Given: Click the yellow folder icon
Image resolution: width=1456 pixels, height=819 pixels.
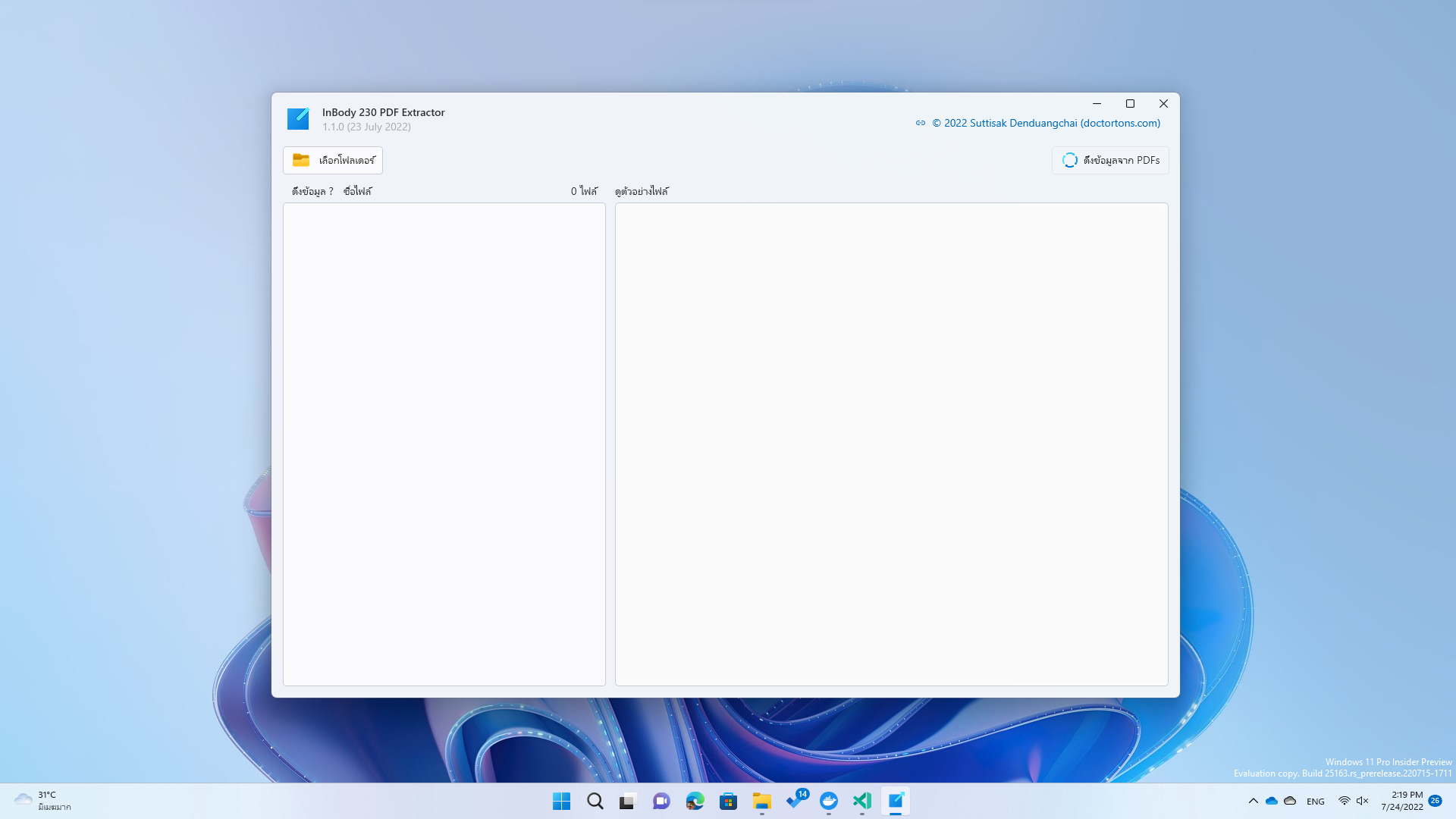Looking at the screenshot, I should pyautogui.click(x=301, y=160).
